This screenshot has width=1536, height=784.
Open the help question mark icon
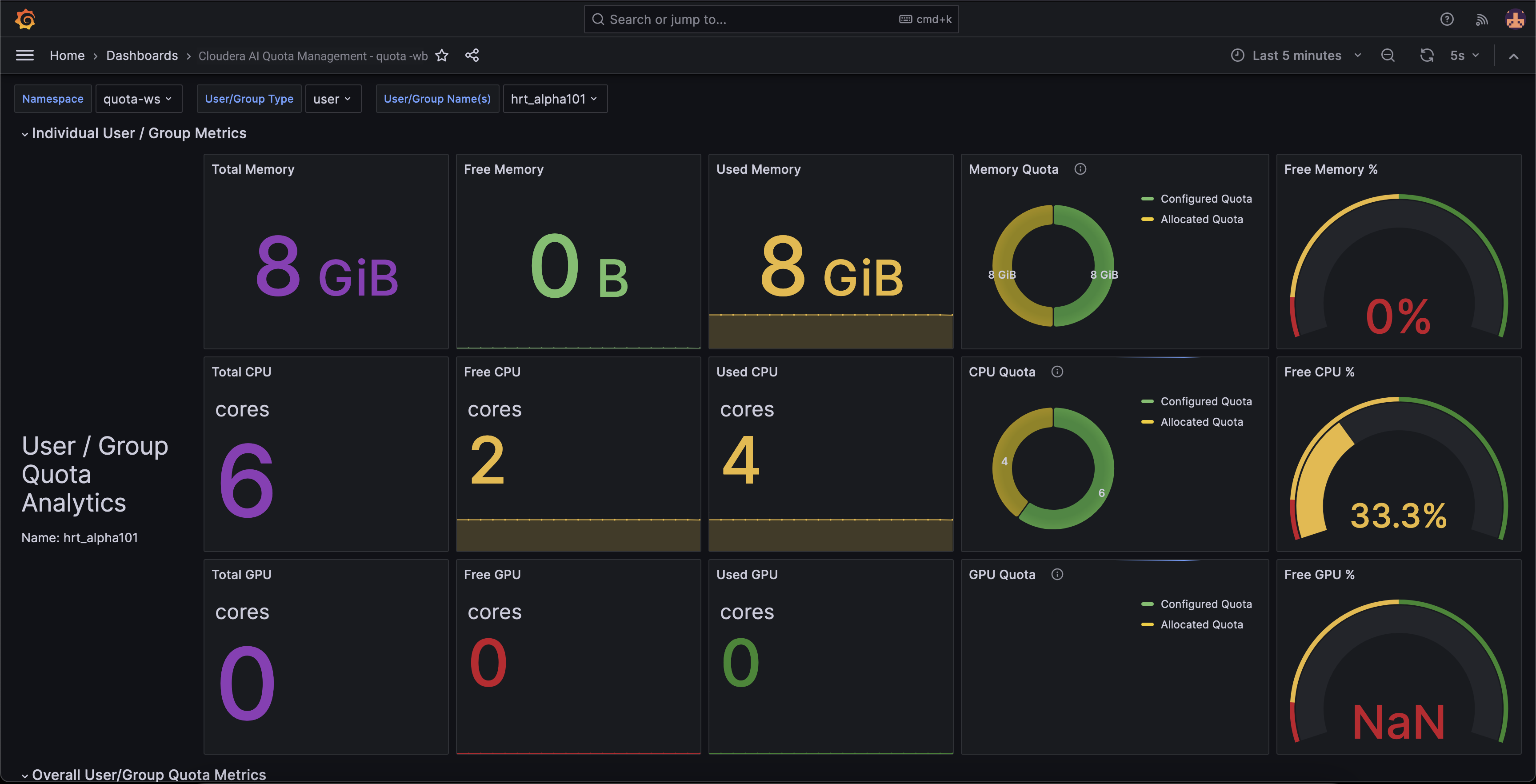(1447, 19)
